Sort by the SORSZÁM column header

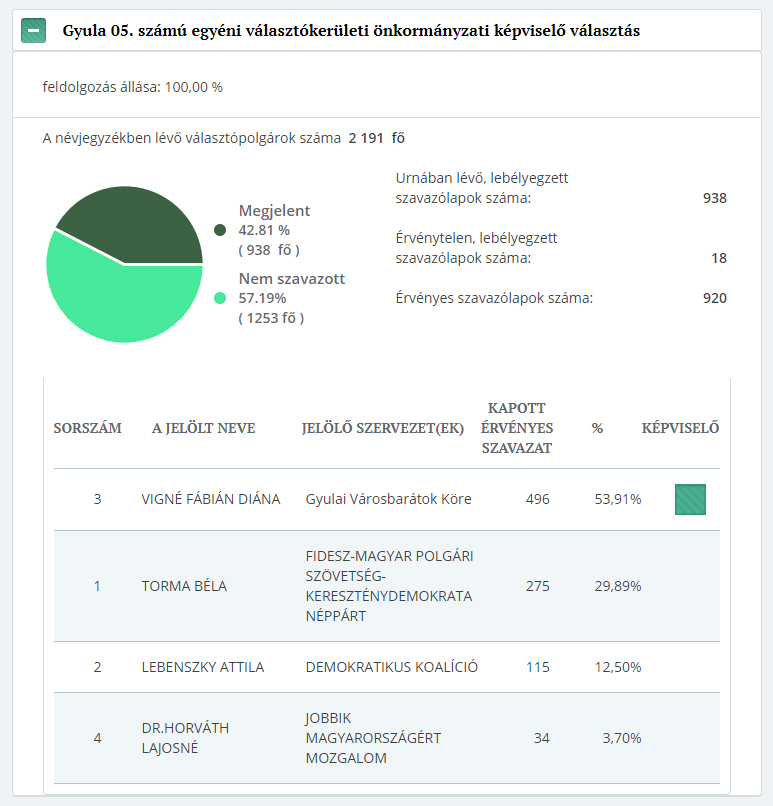click(x=87, y=428)
